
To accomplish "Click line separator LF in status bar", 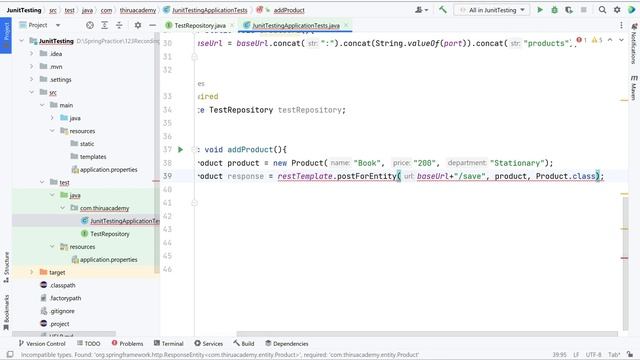I will pos(576,355).
